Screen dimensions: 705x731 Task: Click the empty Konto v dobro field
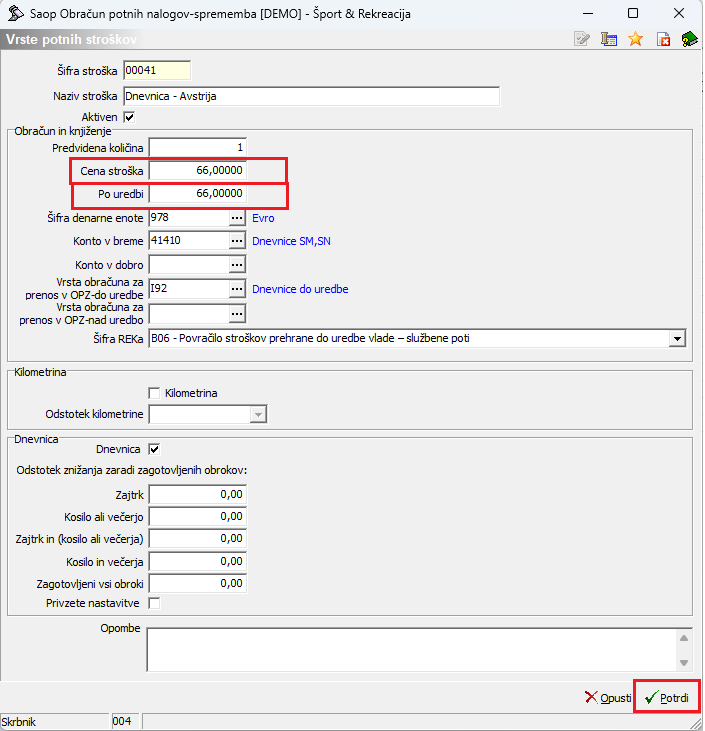tap(189, 265)
